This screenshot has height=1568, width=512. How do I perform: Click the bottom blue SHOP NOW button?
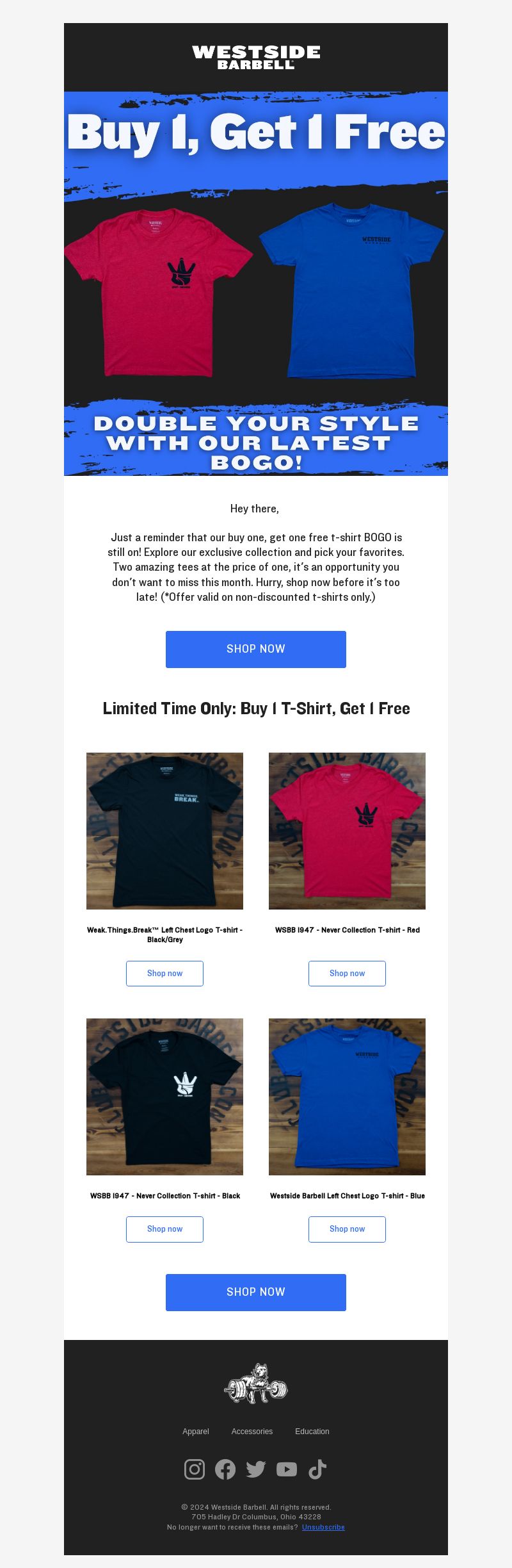(x=256, y=1292)
